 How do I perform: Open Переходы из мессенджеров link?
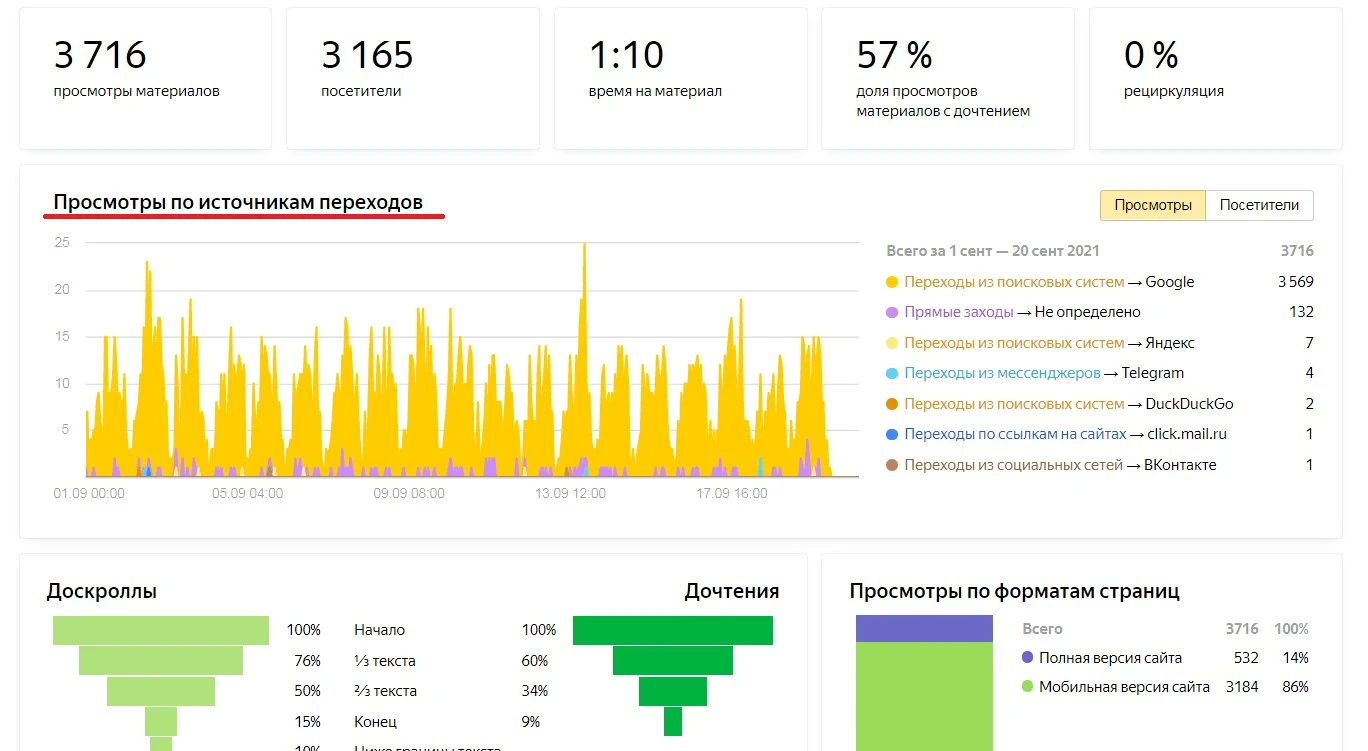[1002, 374]
